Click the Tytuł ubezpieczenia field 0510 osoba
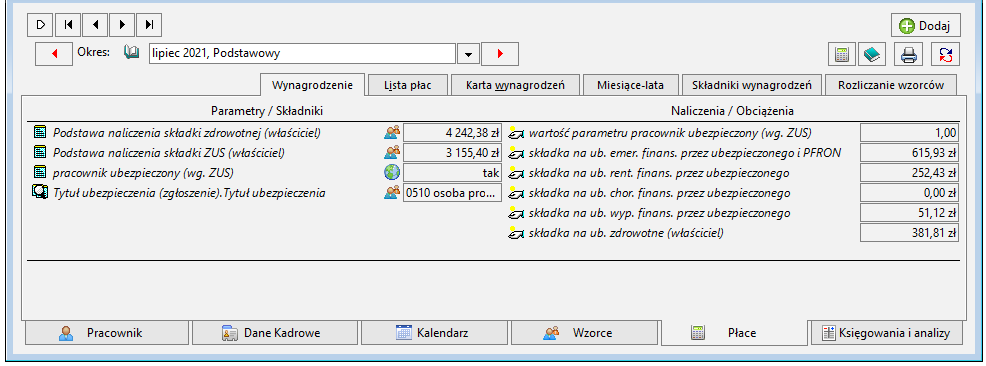This screenshot has width=986, height=366. coord(452,193)
